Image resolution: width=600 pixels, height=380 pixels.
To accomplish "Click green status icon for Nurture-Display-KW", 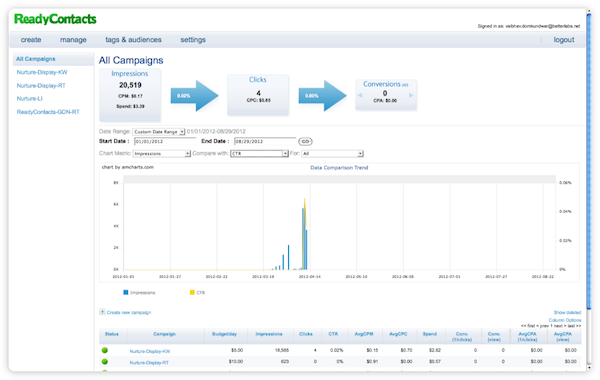I will click(105, 350).
